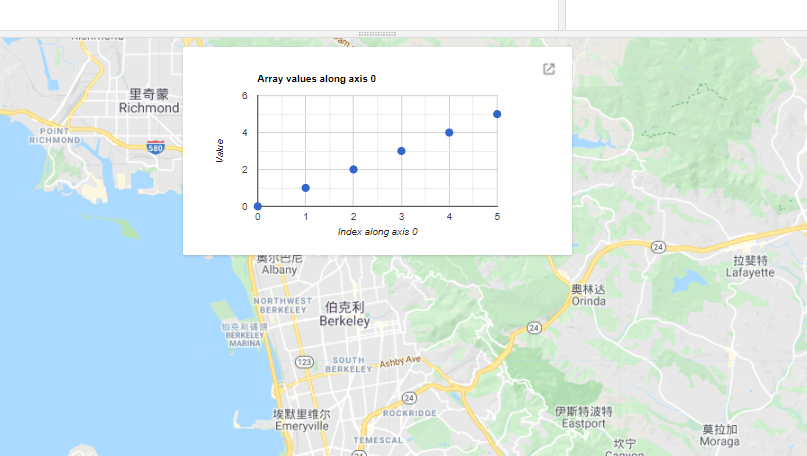
Task: Click the Route 24 shield near Rockridge
Action: [409, 398]
